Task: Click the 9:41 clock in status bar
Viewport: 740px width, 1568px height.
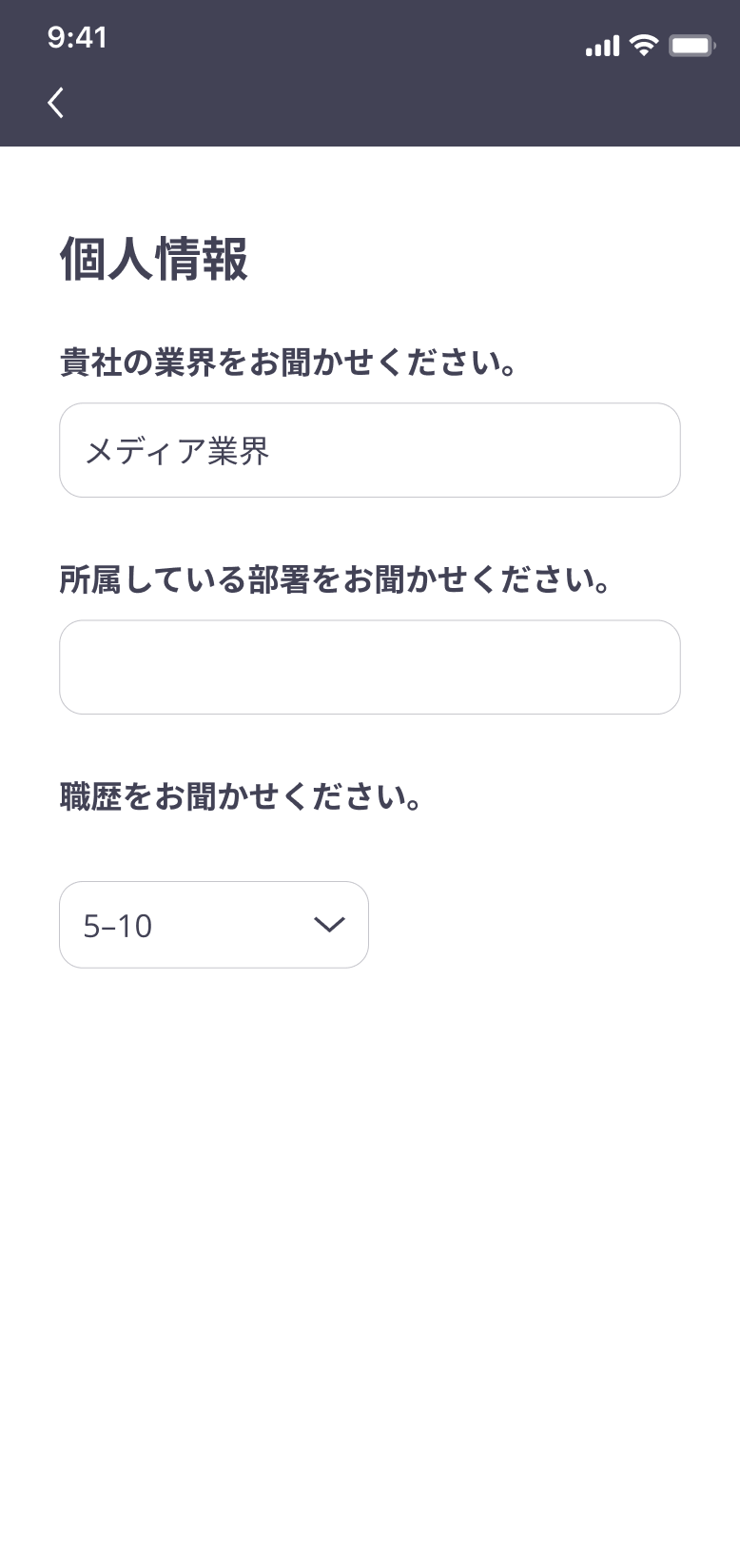Action: pyautogui.click(x=77, y=38)
